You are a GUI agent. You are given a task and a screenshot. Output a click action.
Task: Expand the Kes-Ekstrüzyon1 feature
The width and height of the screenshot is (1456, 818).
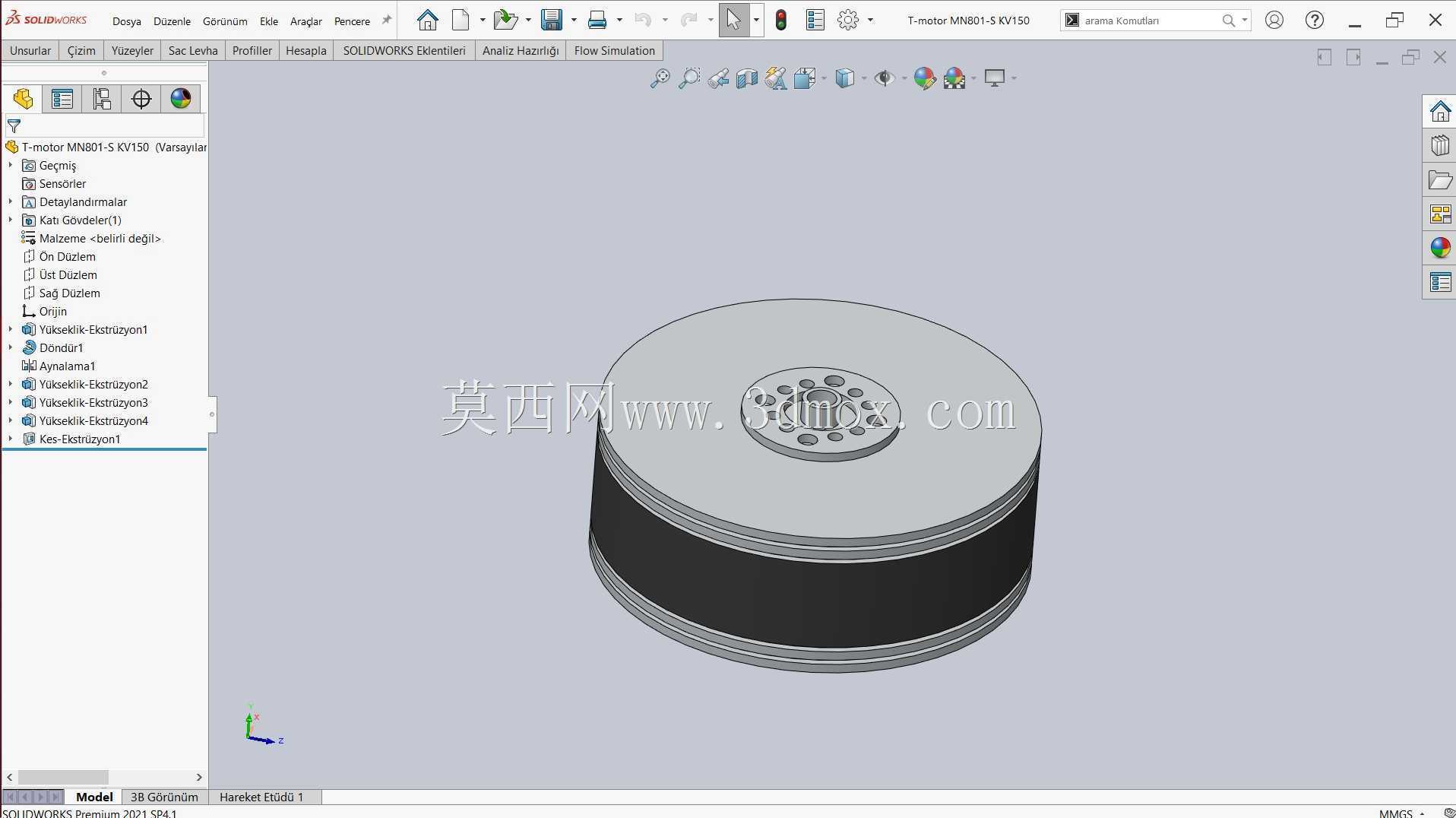click(11, 439)
